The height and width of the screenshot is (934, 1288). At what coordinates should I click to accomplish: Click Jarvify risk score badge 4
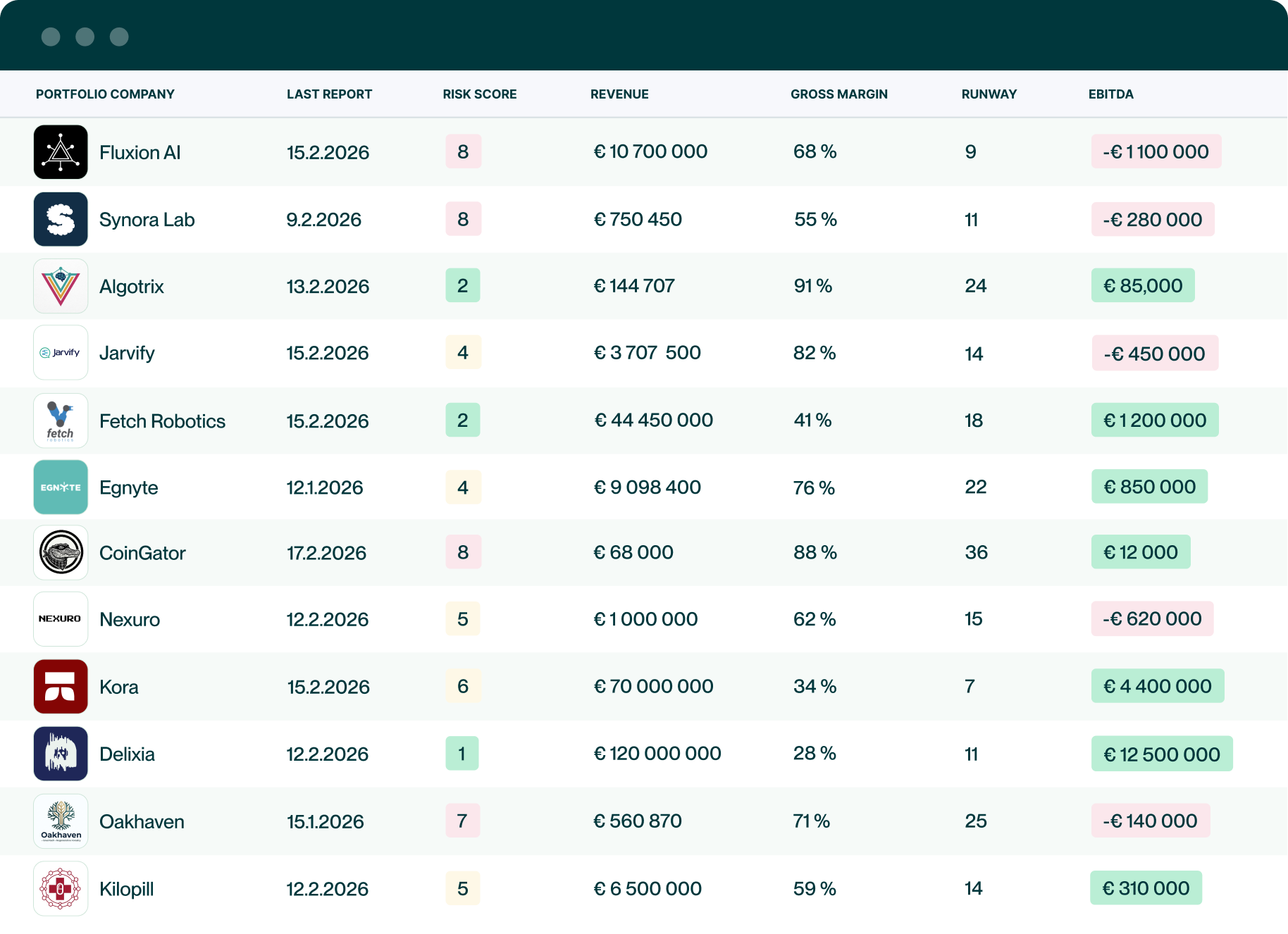(x=463, y=352)
